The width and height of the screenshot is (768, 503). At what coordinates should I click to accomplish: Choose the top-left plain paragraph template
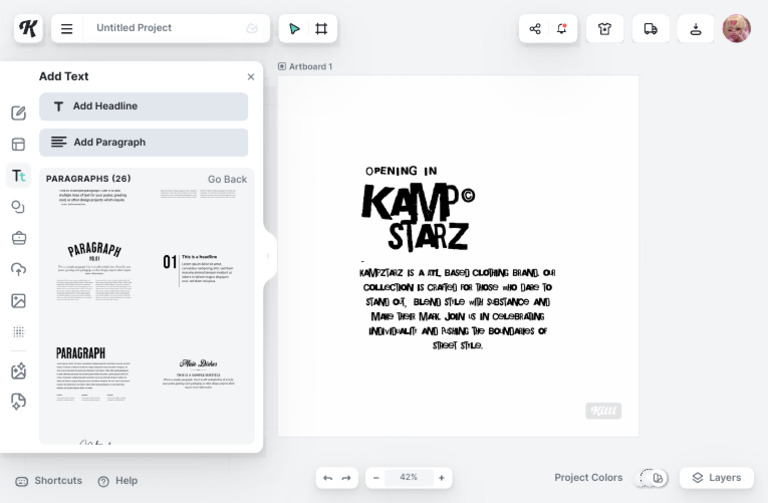click(93, 196)
